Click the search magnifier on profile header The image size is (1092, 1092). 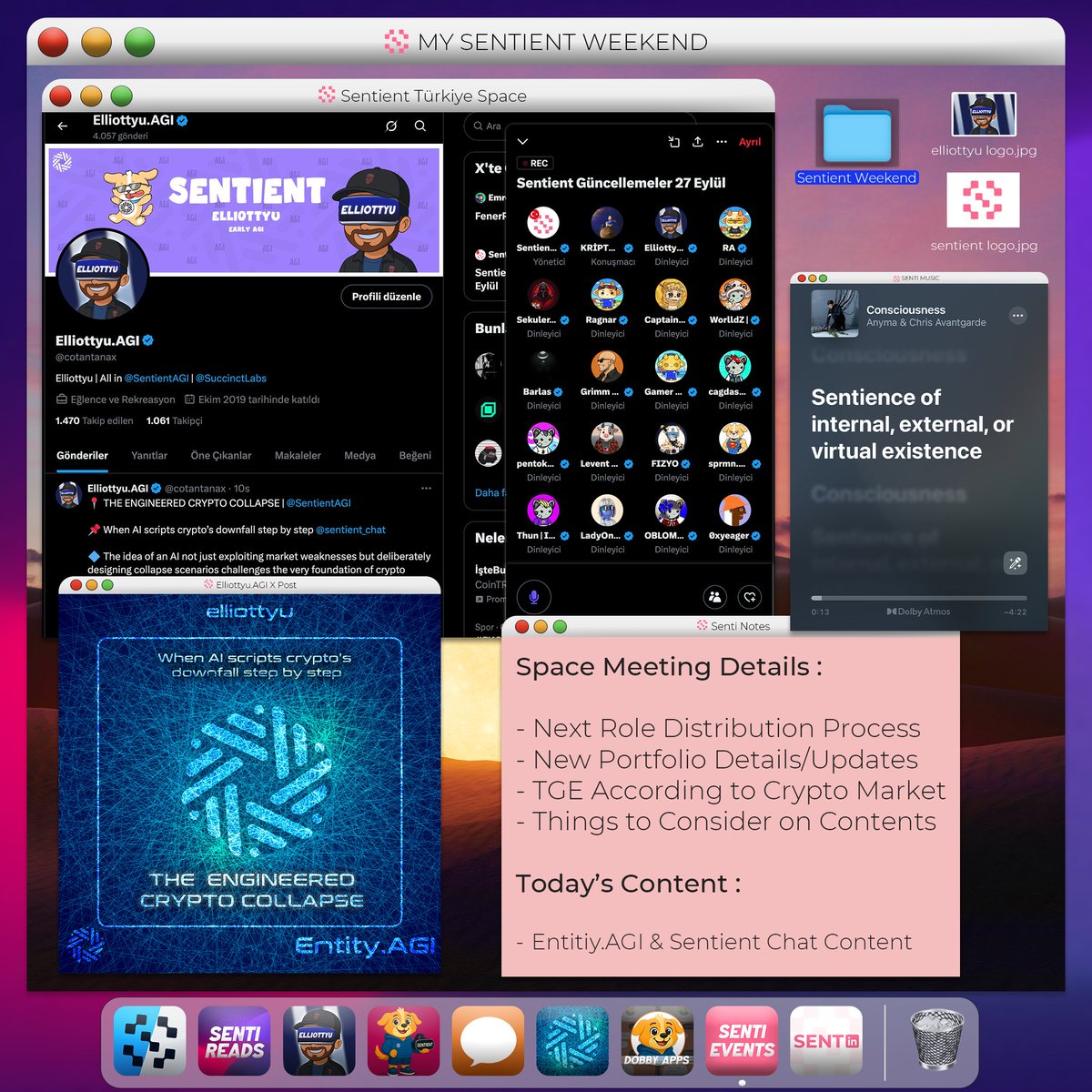[x=420, y=126]
